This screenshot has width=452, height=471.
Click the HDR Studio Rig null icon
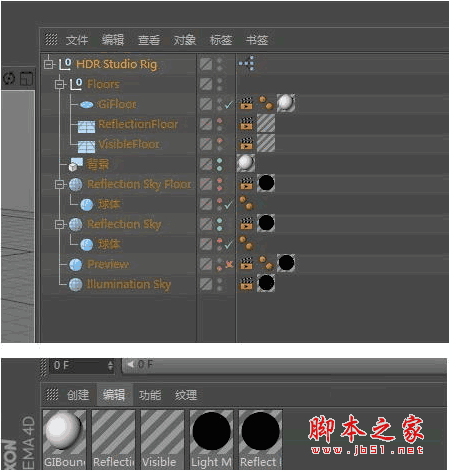pos(65,64)
